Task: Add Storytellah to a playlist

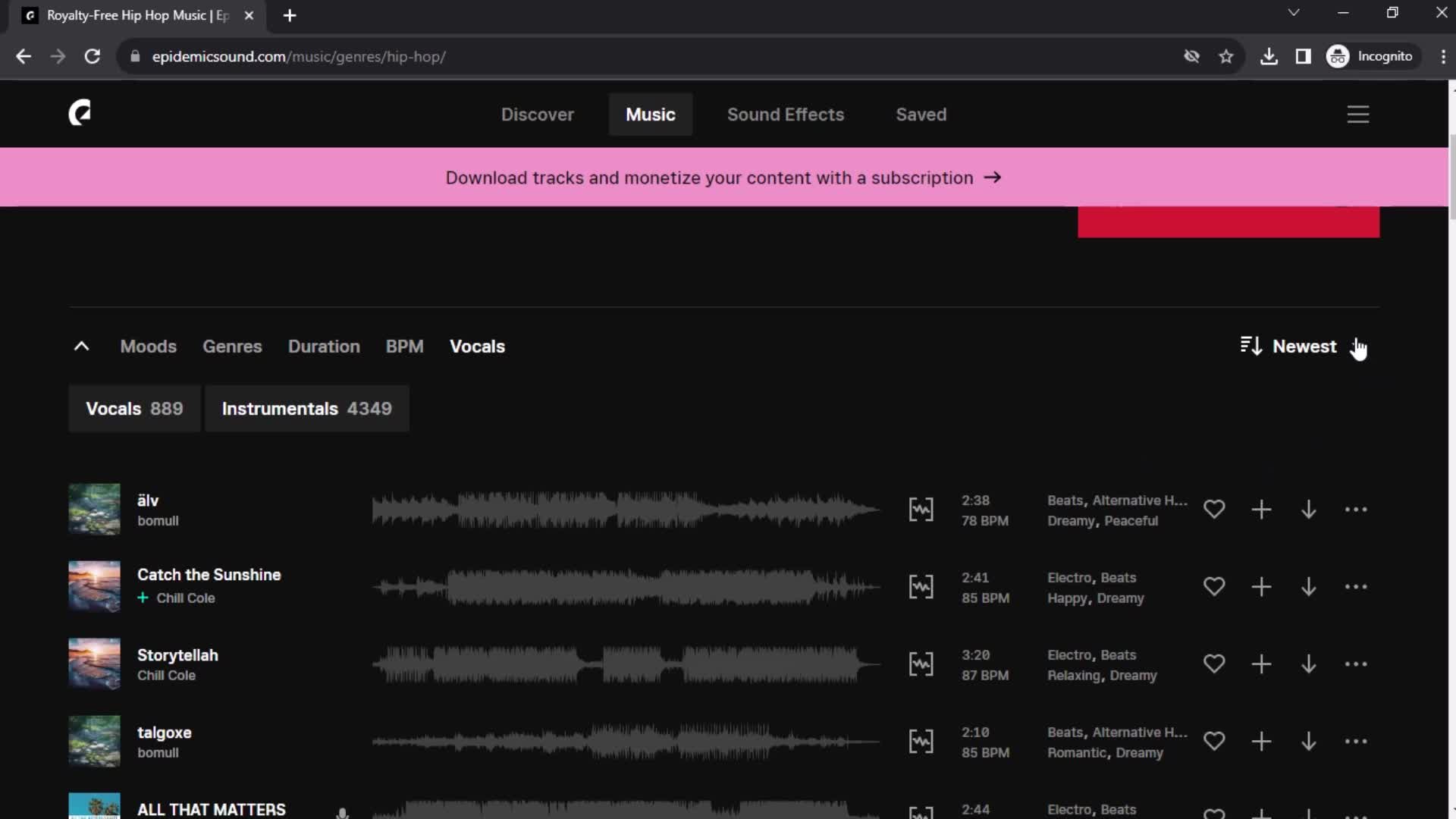Action: (1261, 664)
